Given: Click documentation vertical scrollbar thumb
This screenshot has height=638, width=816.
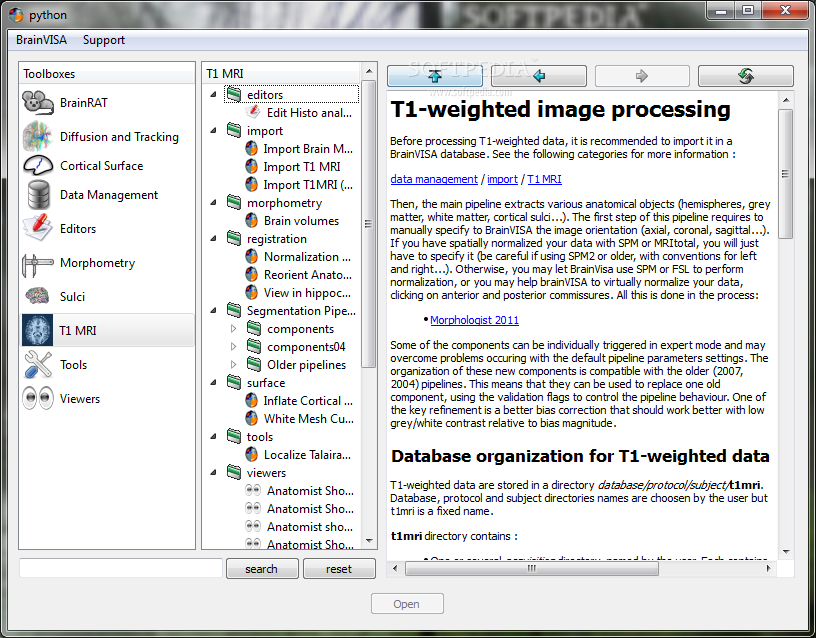Looking at the screenshot, I should coord(786,174).
